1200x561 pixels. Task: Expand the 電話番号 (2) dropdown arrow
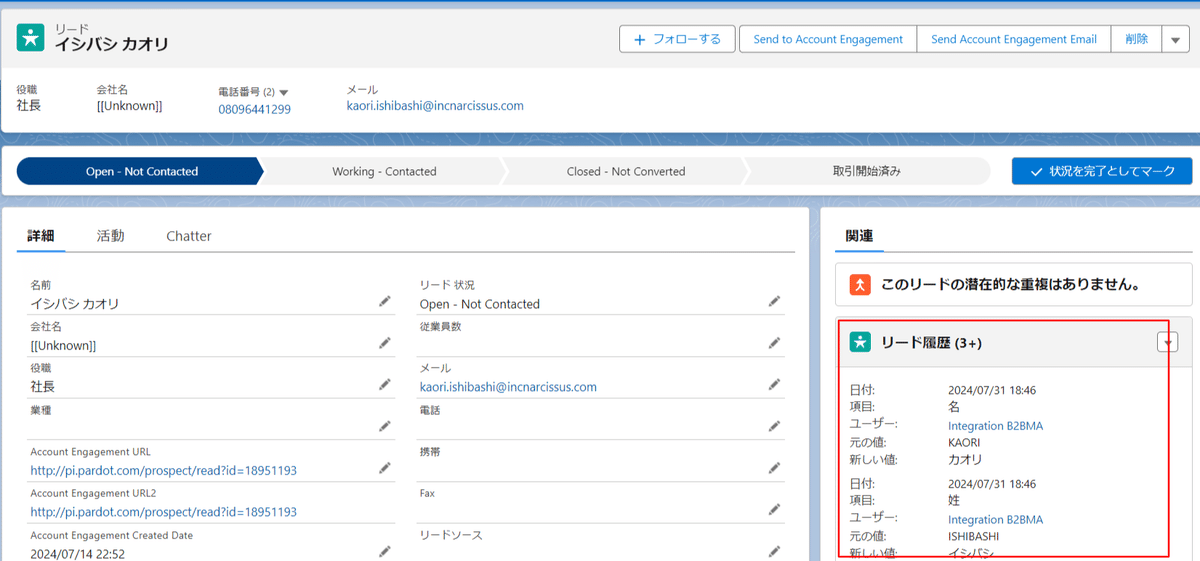pyautogui.click(x=284, y=92)
